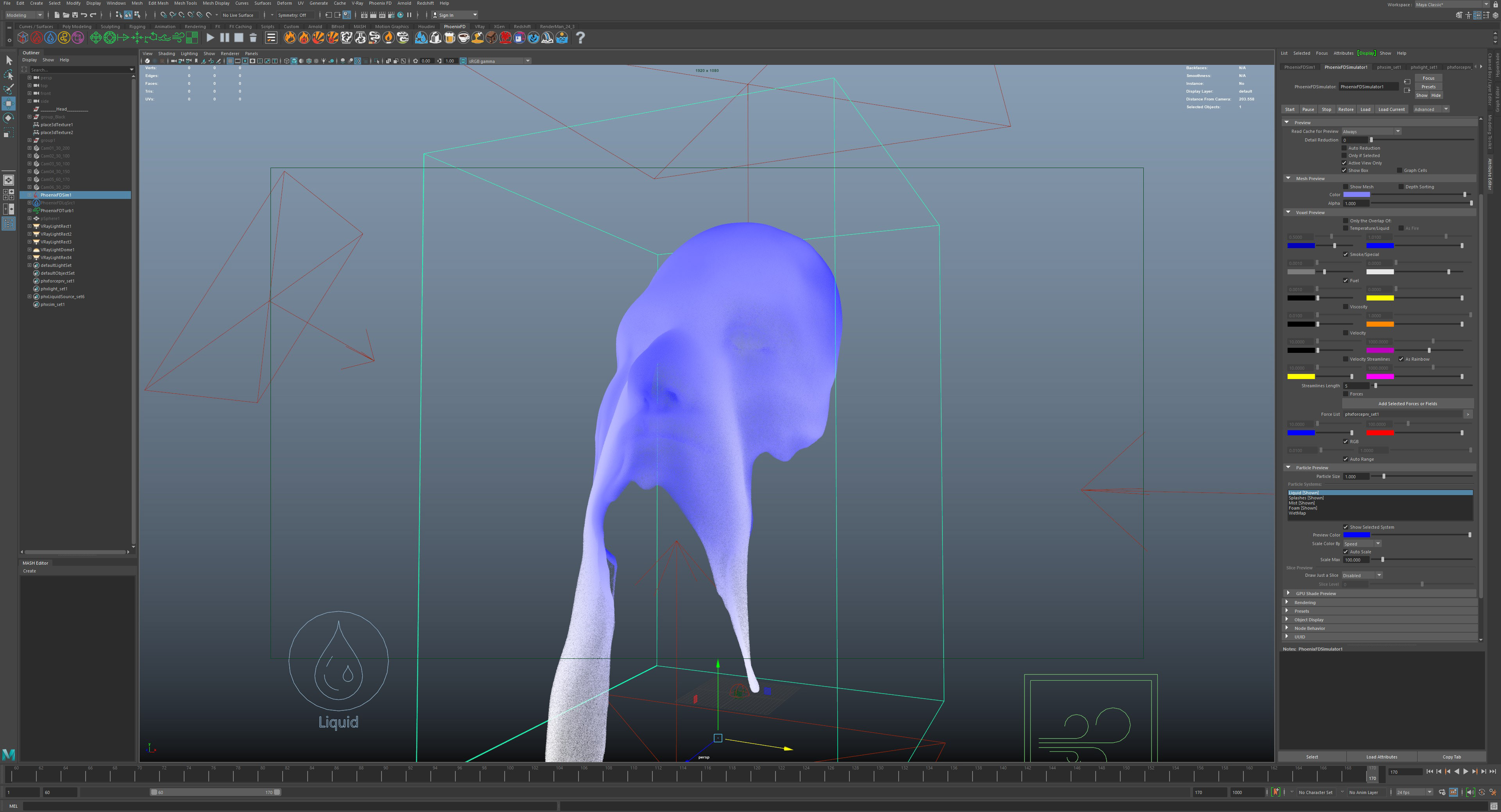This screenshot has height=812, width=1501.
Task: Select the phxsim_set1 attribute tab
Action: [1389, 68]
